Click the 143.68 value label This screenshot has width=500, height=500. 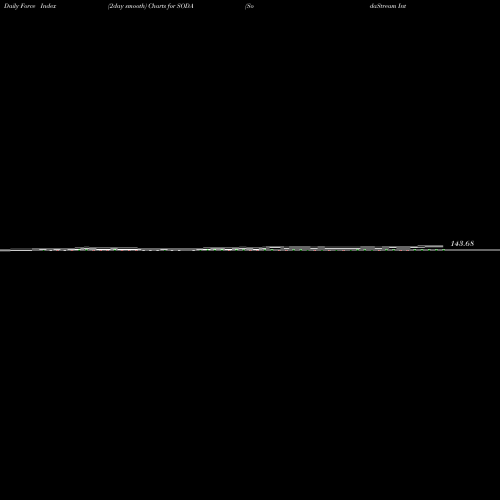click(x=462, y=244)
